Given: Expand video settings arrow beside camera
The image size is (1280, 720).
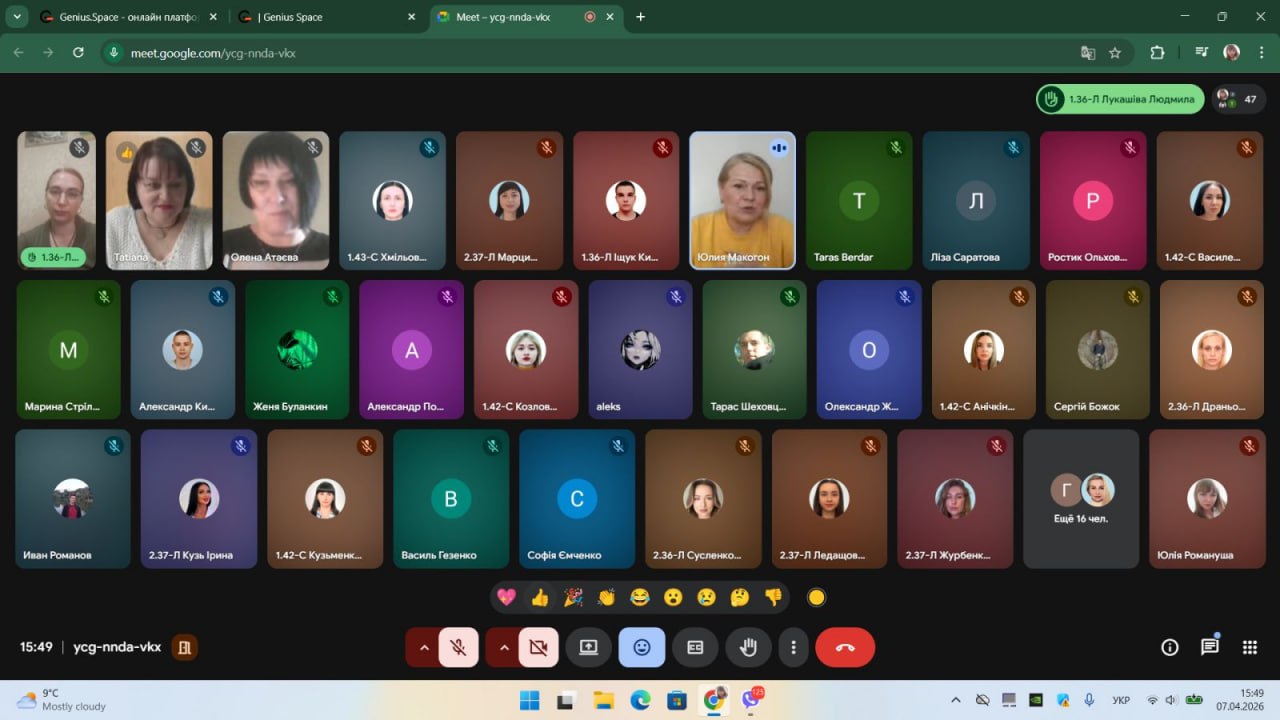Looking at the screenshot, I should pyautogui.click(x=503, y=648).
